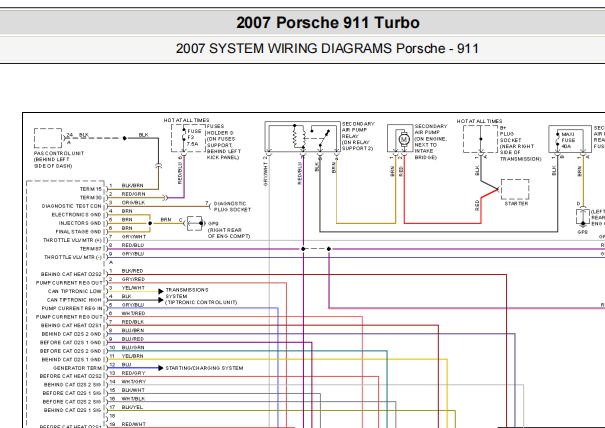Click the MAXI FUSE 40A label
Image resolution: width=605 pixels, height=428 pixels.
(568, 140)
